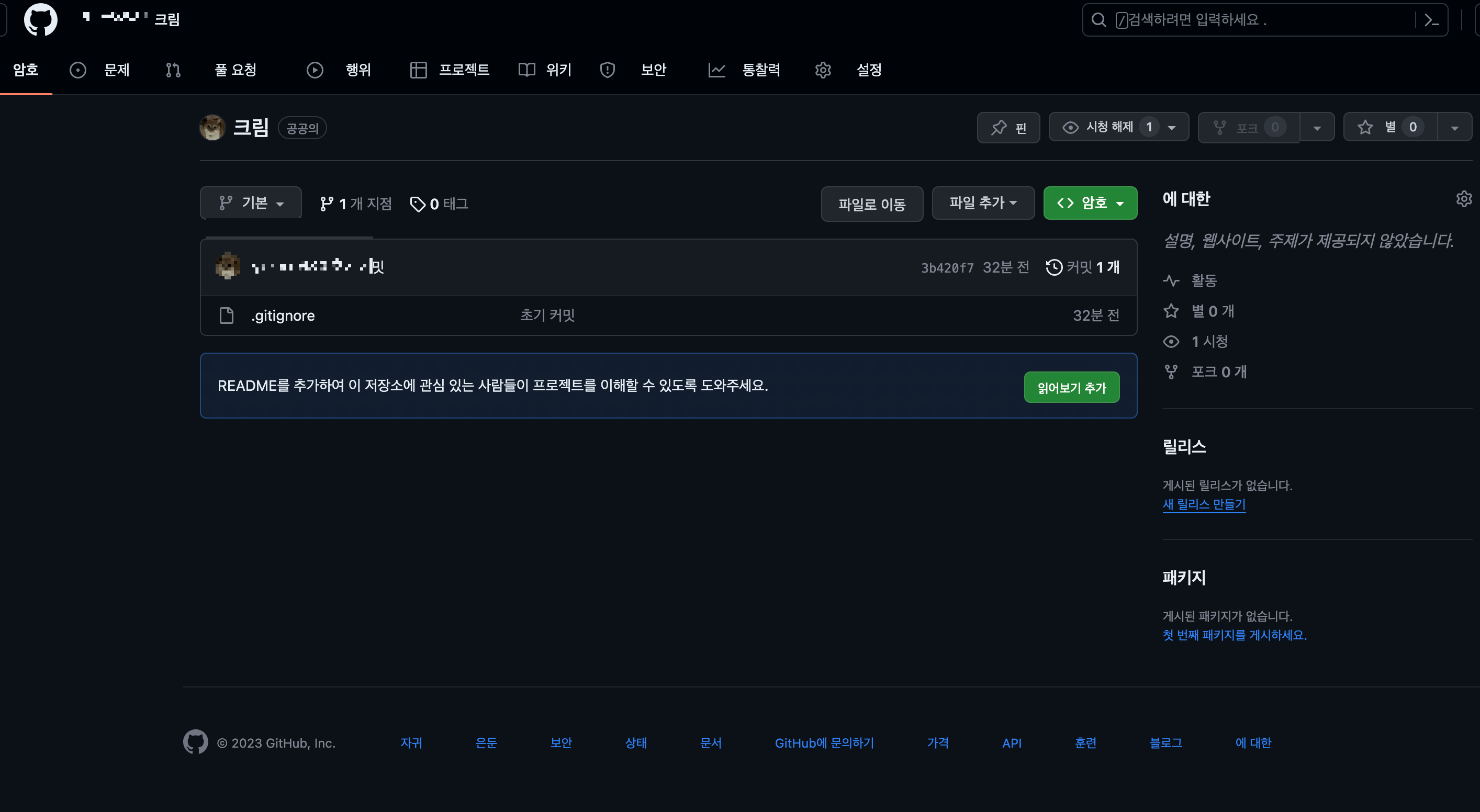Open the GitHub home logo in header
Image resolution: width=1480 pixels, height=812 pixels.
coord(40,19)
